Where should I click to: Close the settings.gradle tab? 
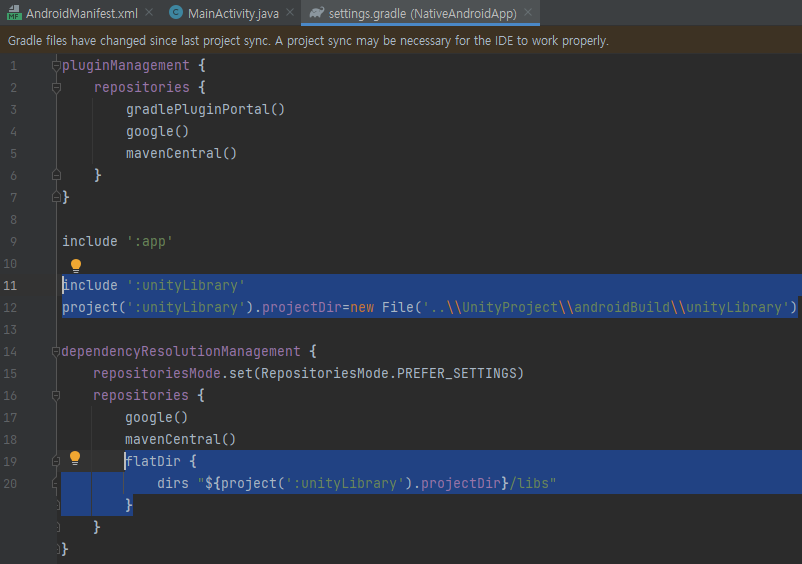click(528, 12)
